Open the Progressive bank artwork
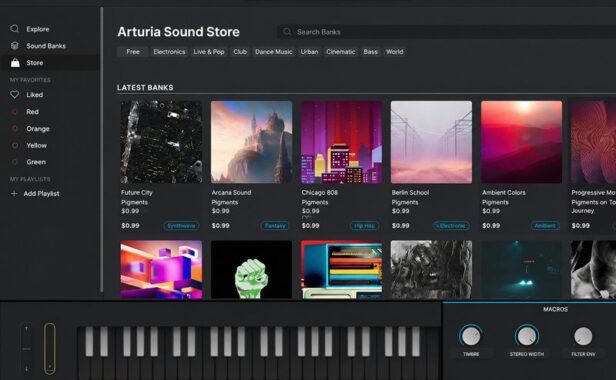The width and height of the screenshot is (616, 380). click(593, 142)
